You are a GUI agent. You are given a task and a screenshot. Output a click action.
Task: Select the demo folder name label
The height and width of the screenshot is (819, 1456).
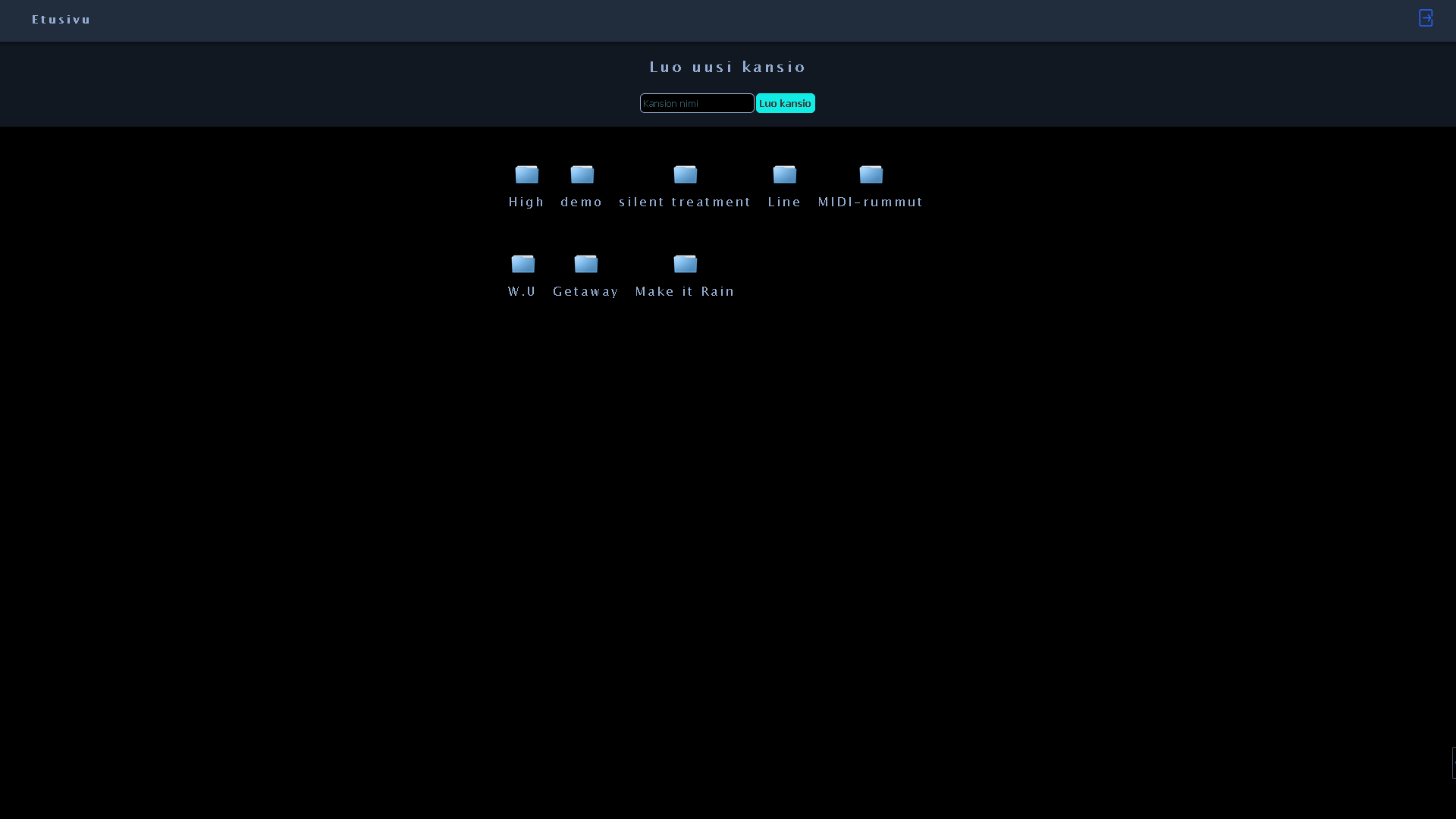point(582,202)
